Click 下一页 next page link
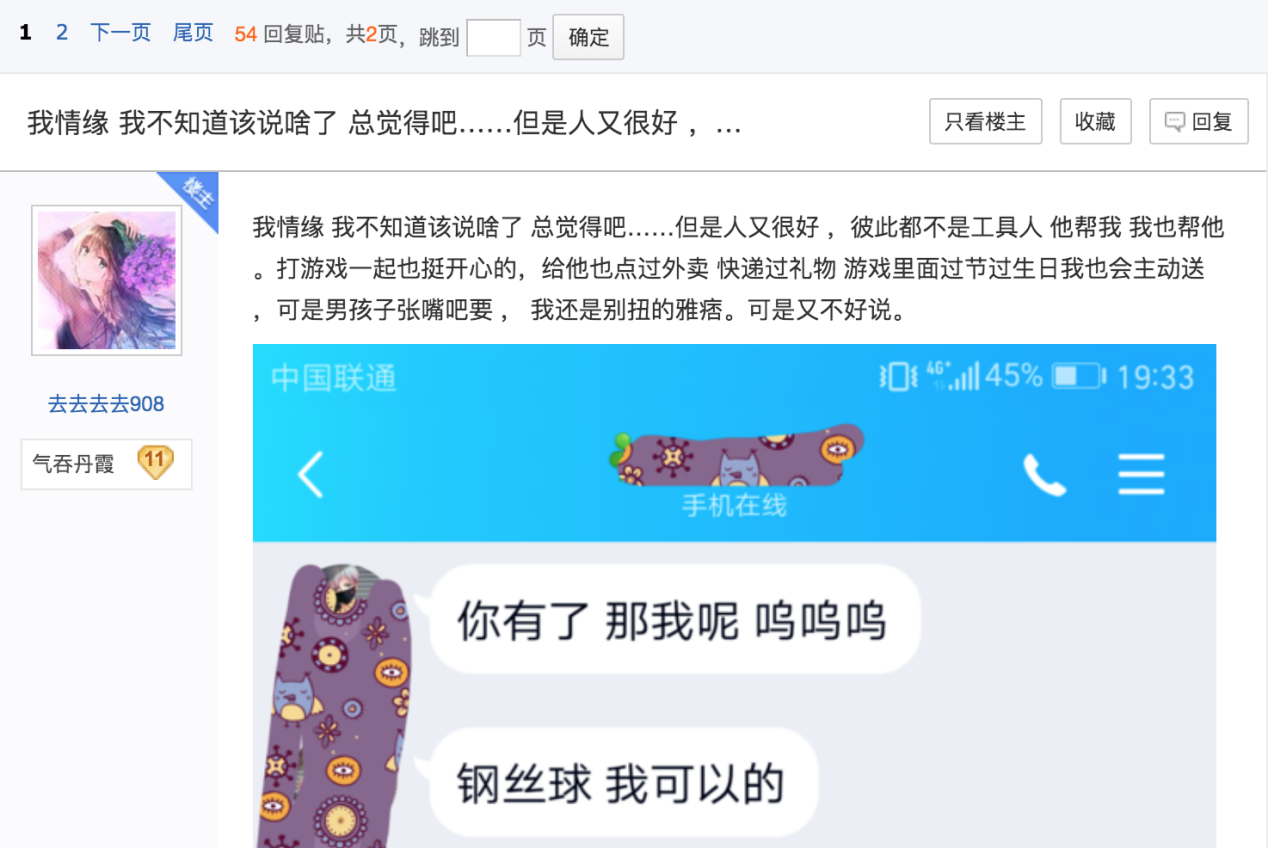1268x848 pixels. pyautogui.click(x=120, y=33)
